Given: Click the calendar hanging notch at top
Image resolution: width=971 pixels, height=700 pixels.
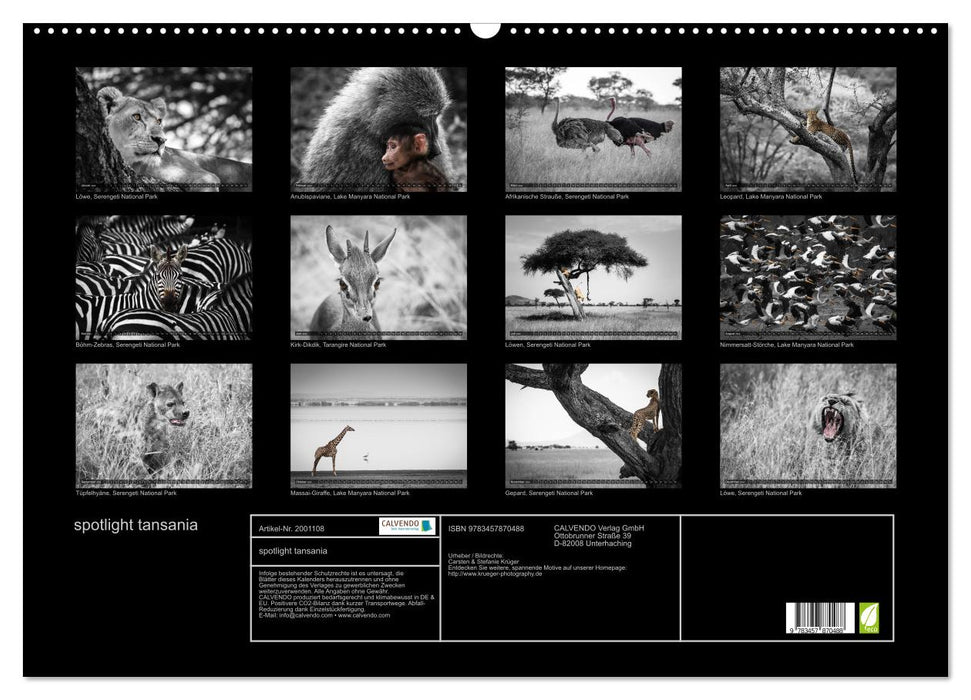Looking at the screenshot, I should (485, 28).
